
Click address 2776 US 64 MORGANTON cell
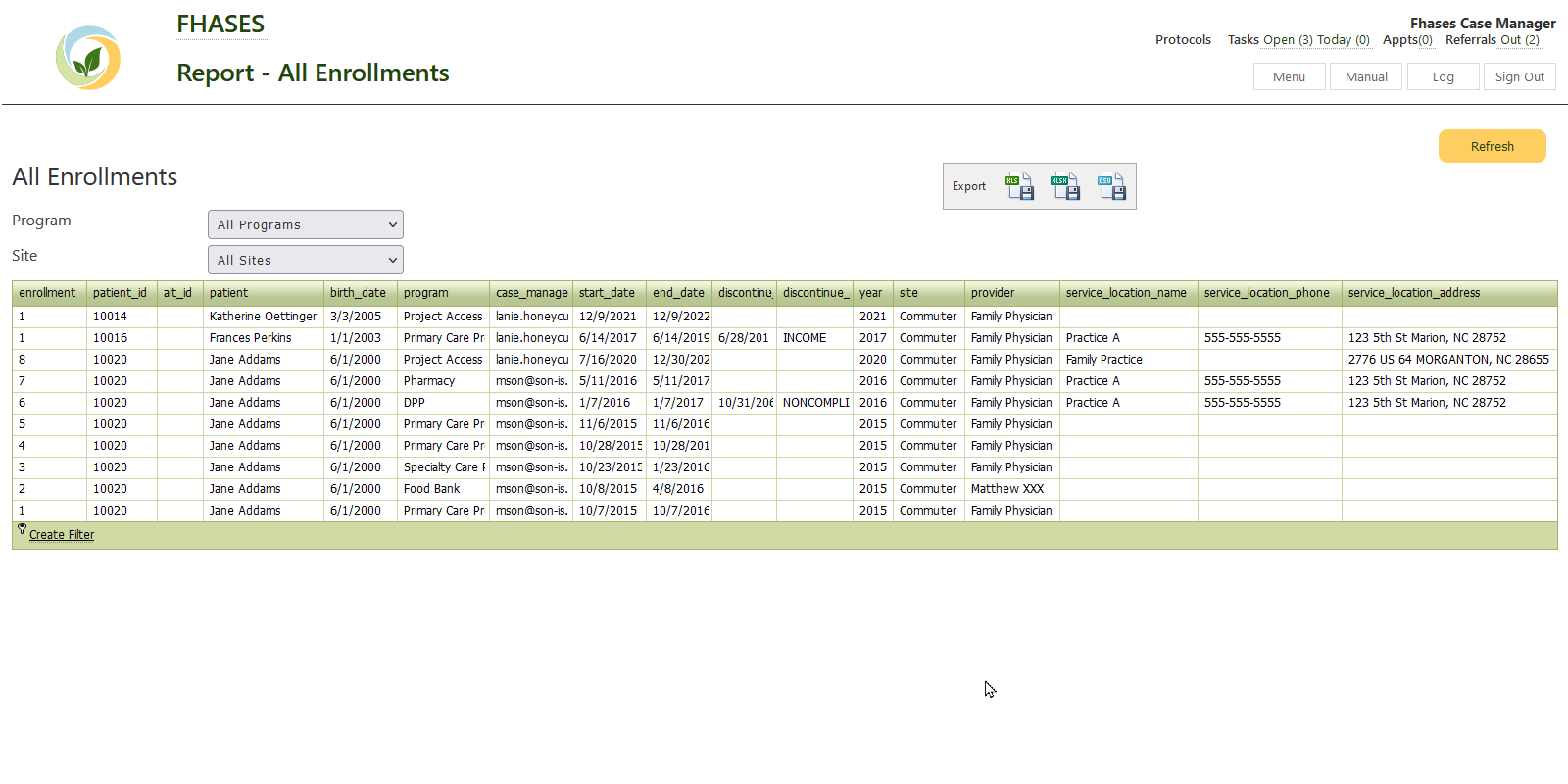pos(1448,360)
